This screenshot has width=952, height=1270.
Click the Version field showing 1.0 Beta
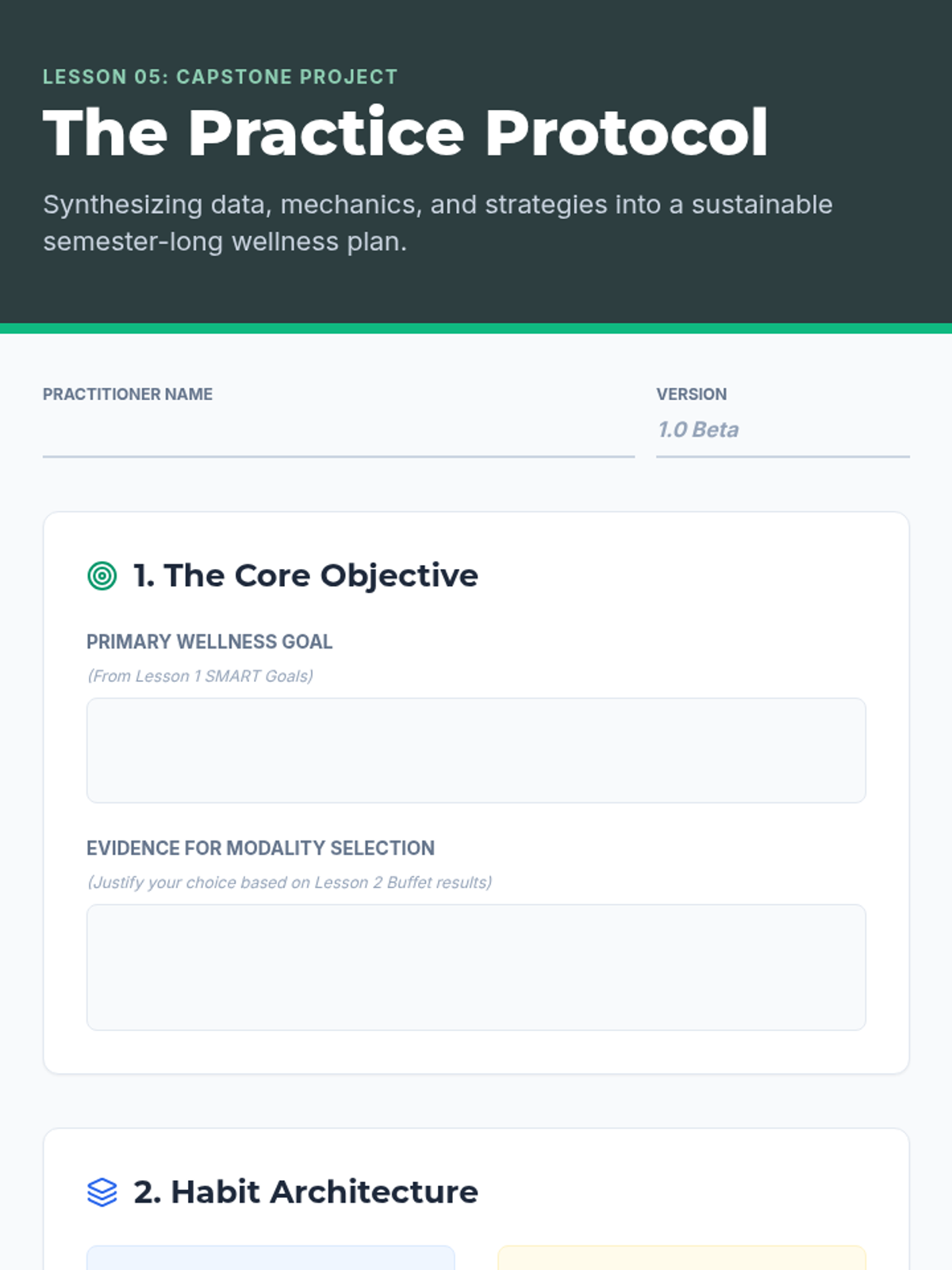tap(783, 433)
